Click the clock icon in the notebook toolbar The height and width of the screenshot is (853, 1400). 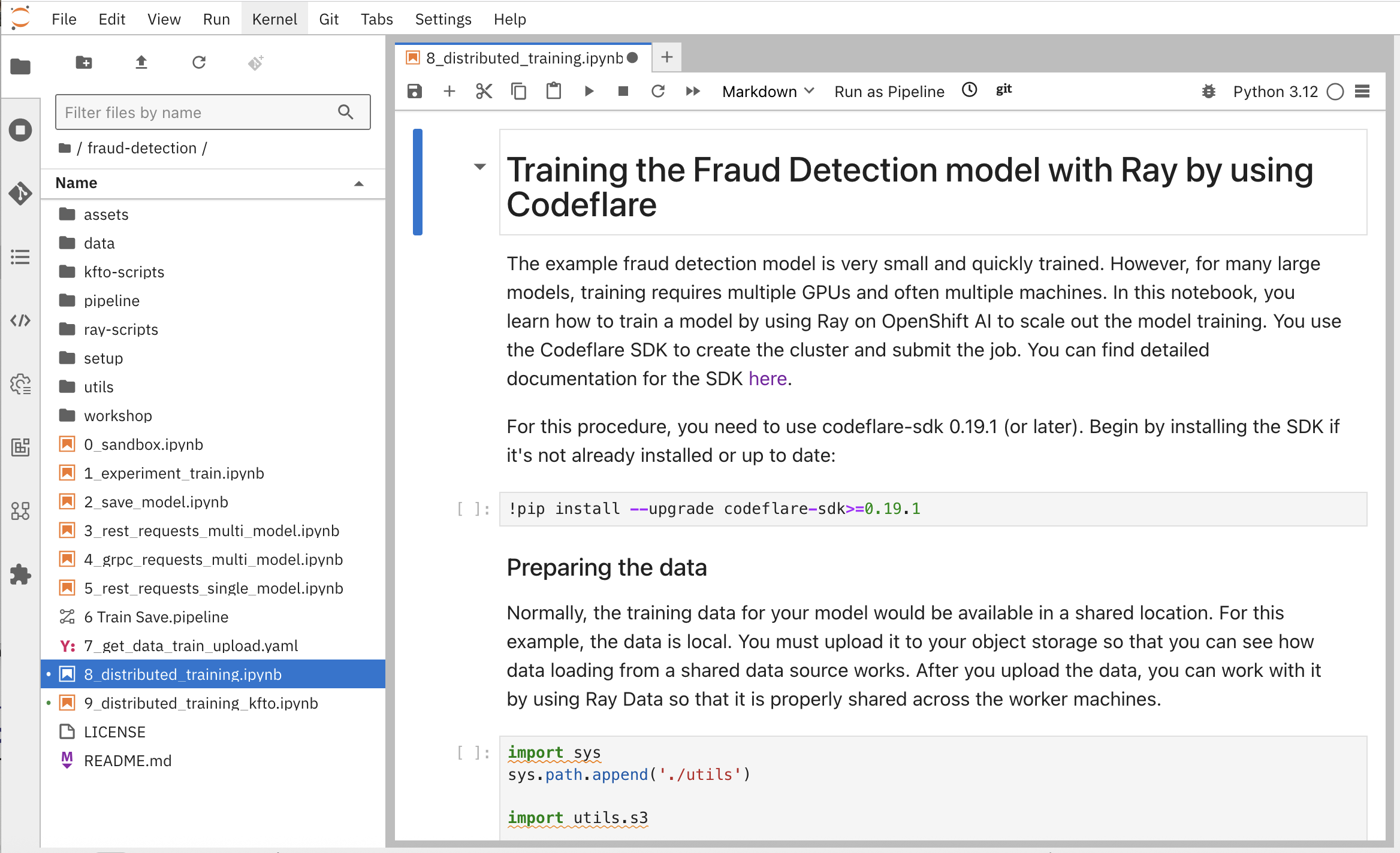point(970,90)
